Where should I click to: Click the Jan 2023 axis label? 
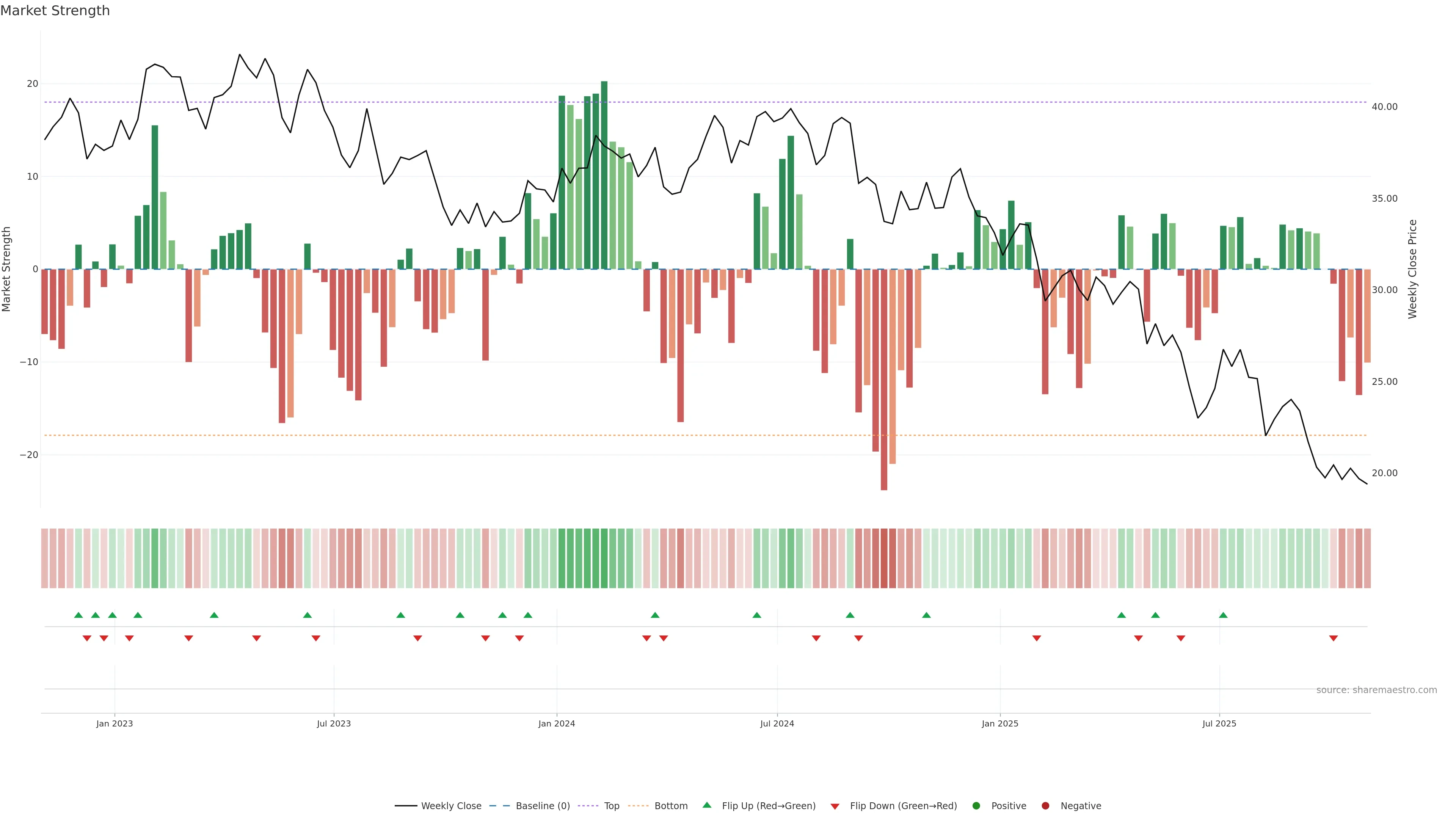coord(115,723)
